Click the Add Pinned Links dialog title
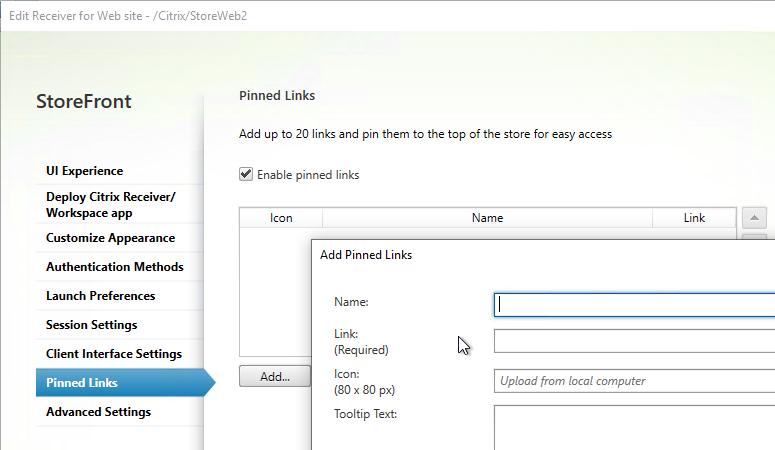The height and width of the screenshot is (450, 775). pos(366,255)
